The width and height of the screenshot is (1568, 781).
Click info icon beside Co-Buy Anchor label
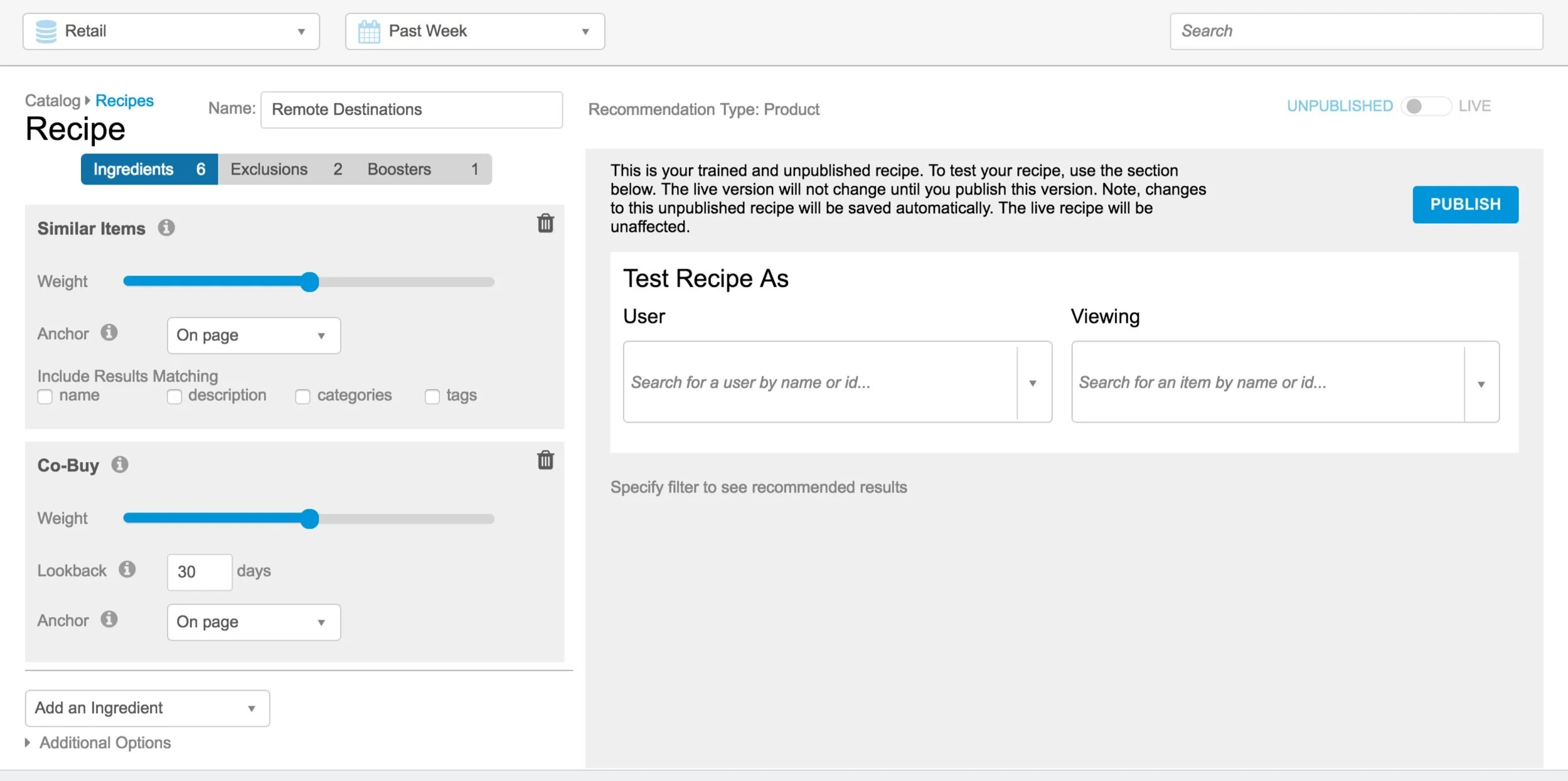pyautogui.click(x=109, y=619)
